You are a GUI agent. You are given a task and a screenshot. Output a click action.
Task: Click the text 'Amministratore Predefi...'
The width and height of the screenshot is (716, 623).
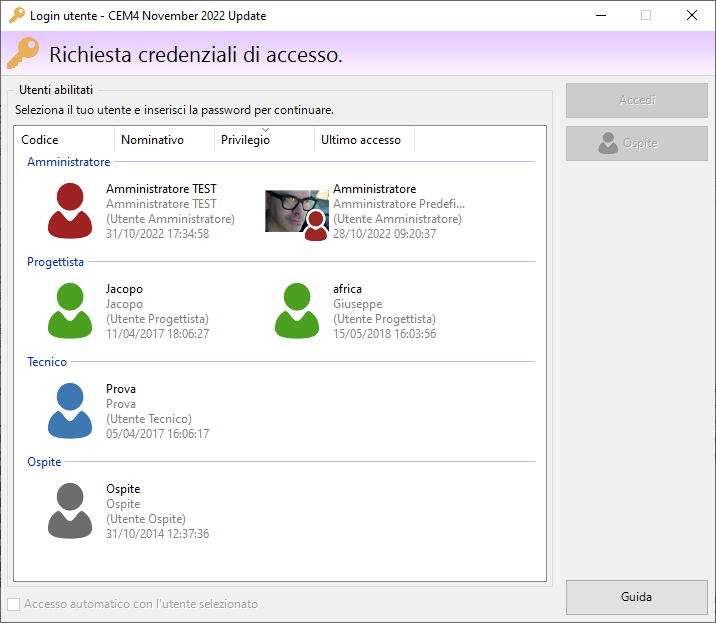pos(399,204)
